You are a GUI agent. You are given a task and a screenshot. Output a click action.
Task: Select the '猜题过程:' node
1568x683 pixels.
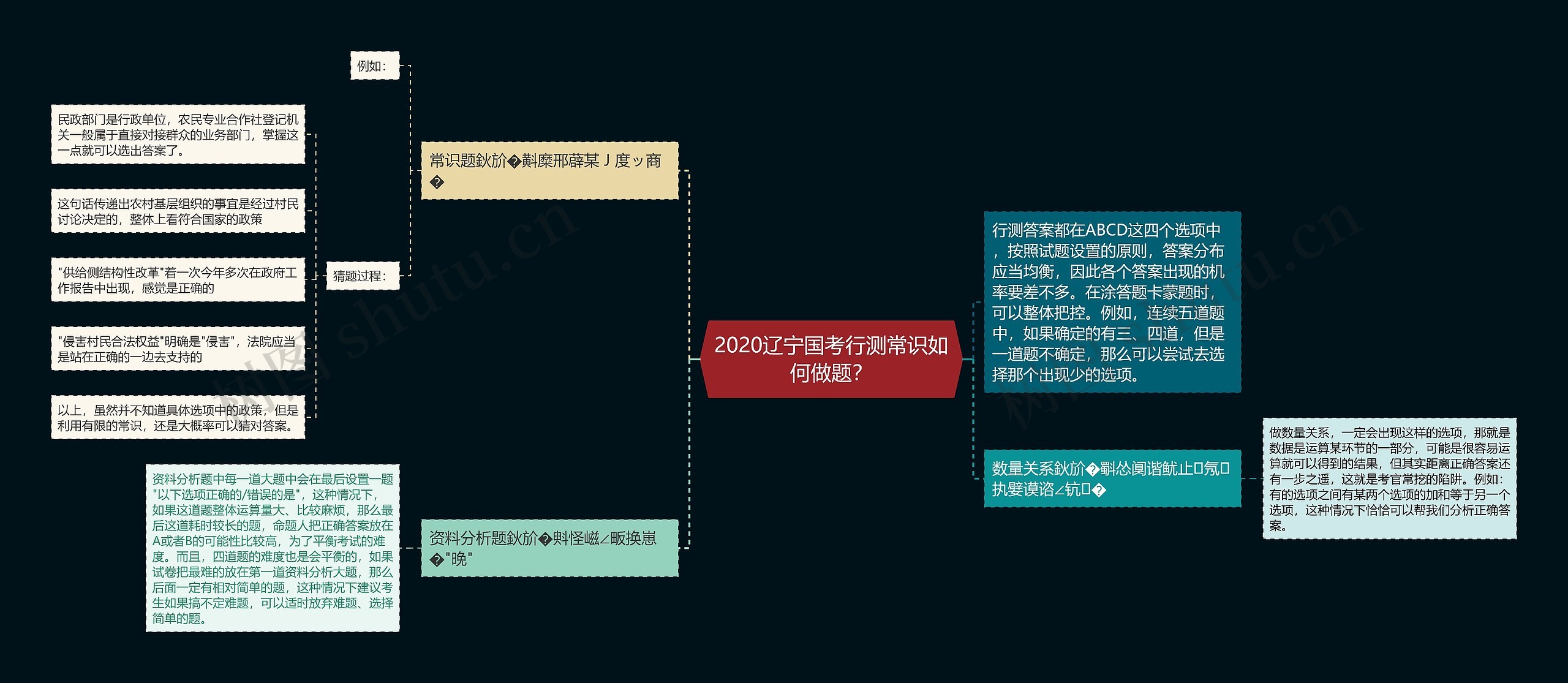tap(363, 276)
